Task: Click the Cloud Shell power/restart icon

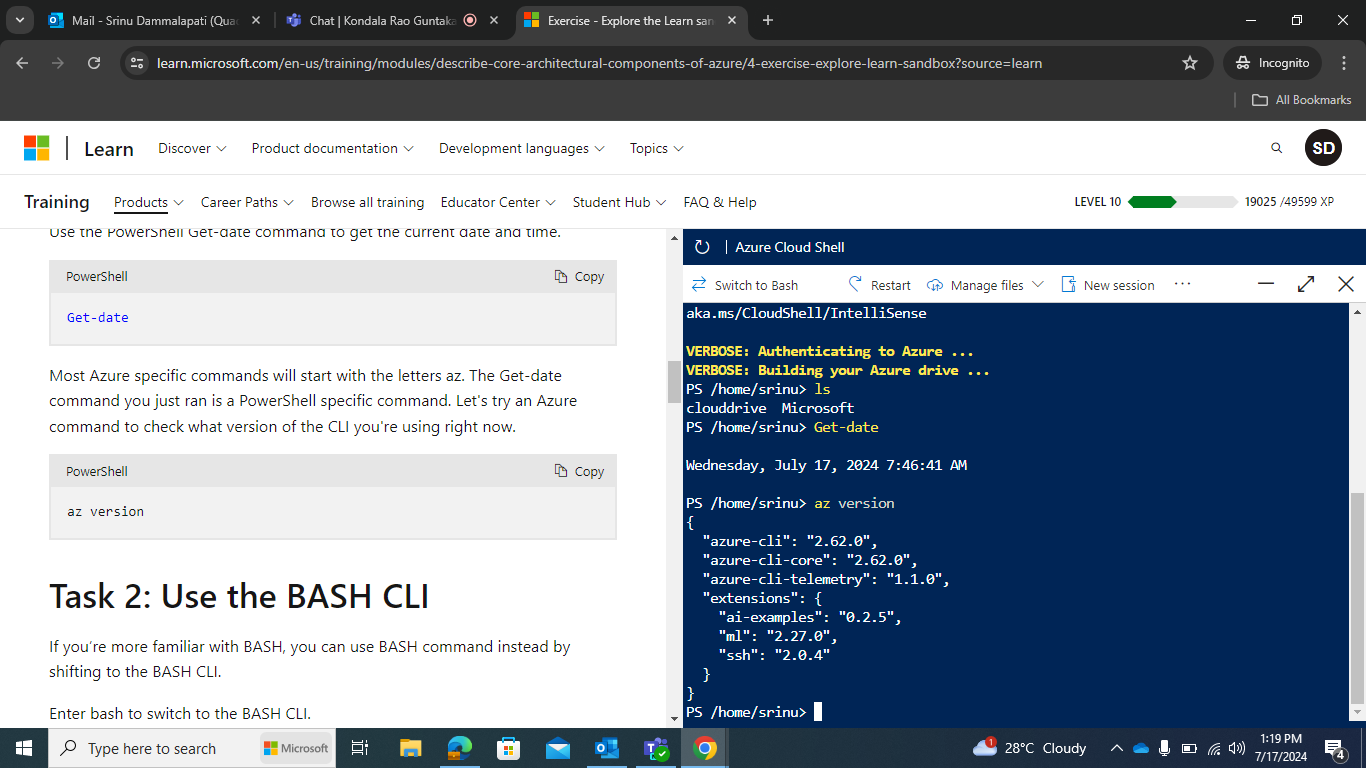Action: click(702, 247)
